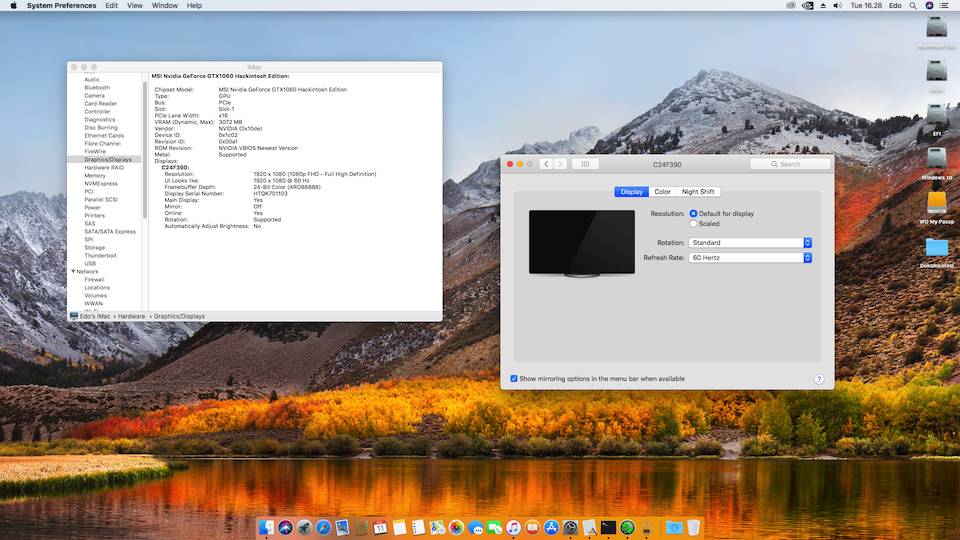
Task: Open the Refresh Rate dropdown
Action: [x=749, y=258]
